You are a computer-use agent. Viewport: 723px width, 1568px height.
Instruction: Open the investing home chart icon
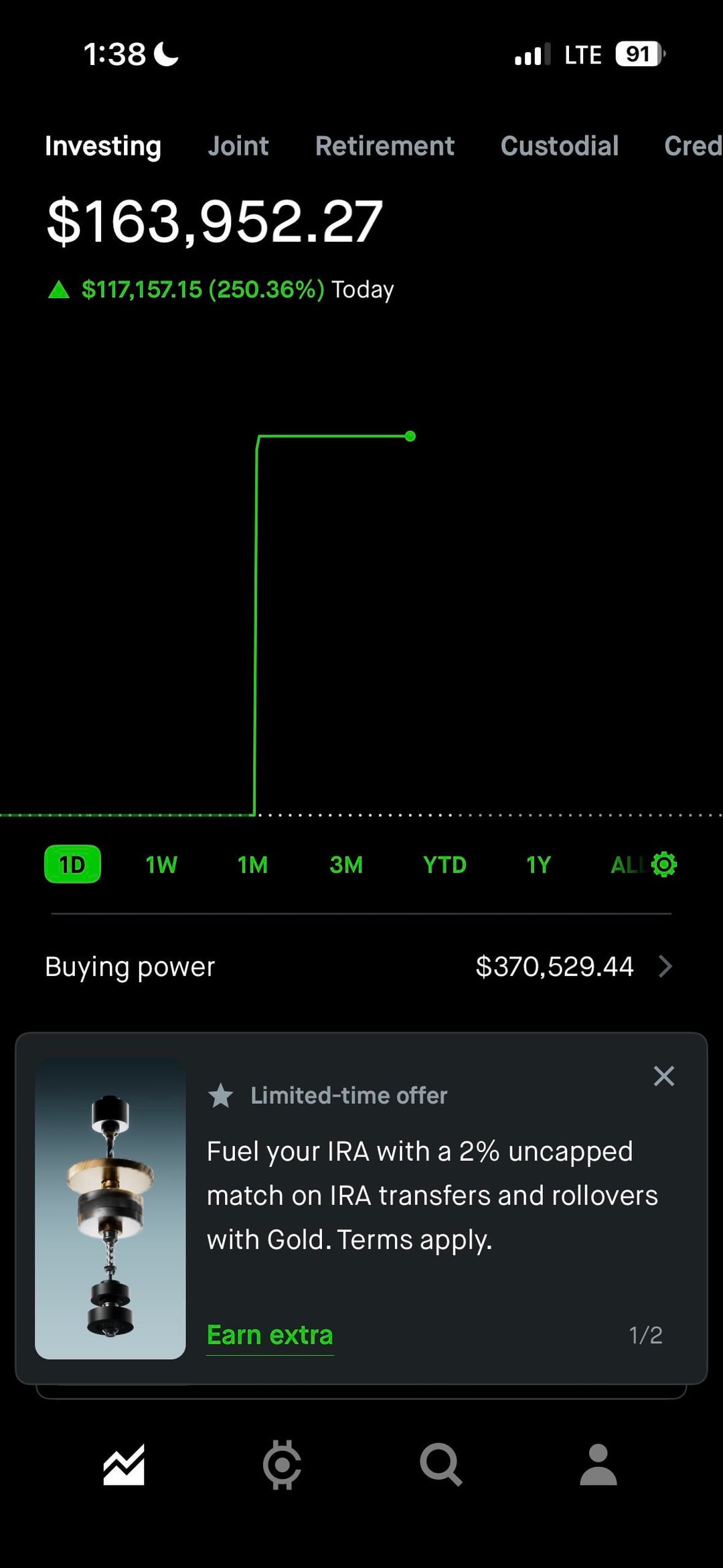(124, 1465)
